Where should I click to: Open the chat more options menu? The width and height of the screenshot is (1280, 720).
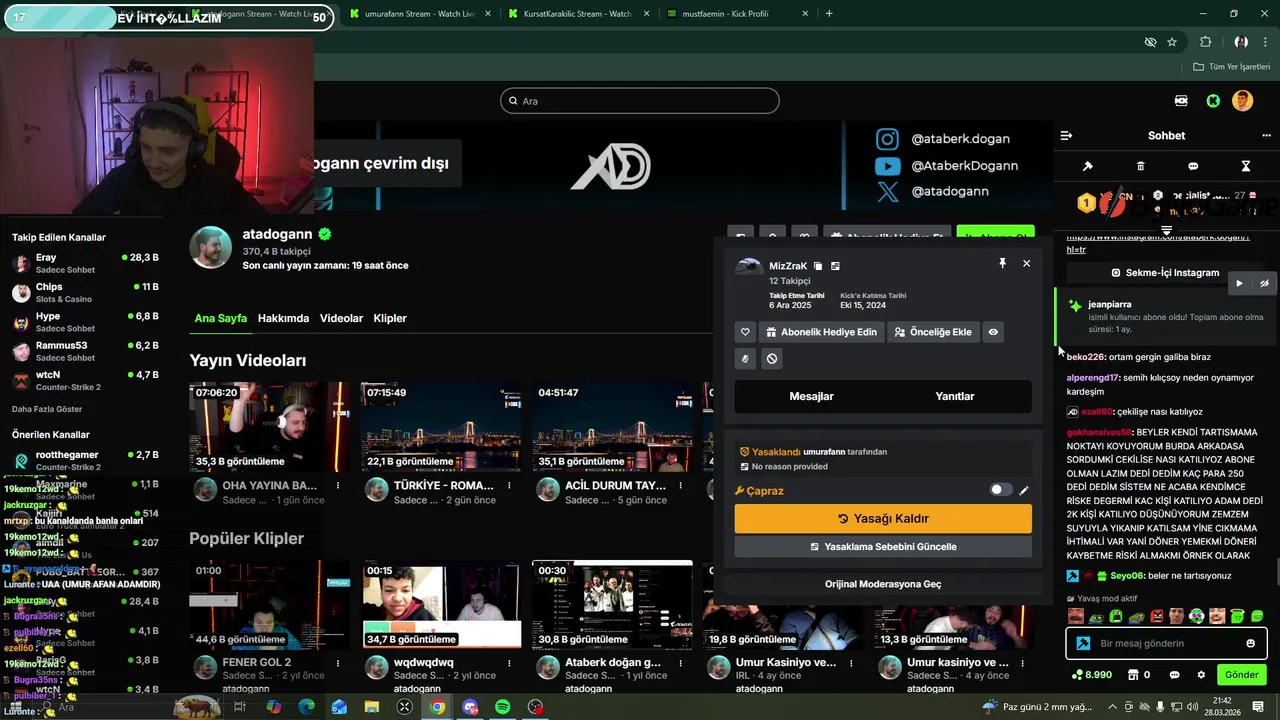(1266, 135)
